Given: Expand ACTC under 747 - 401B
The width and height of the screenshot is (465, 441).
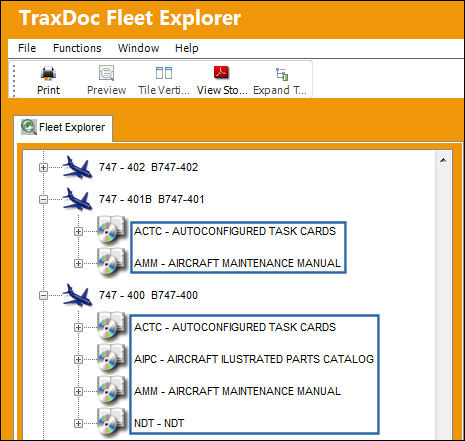Looking at the screenshot, I should [x=78, y=231].
